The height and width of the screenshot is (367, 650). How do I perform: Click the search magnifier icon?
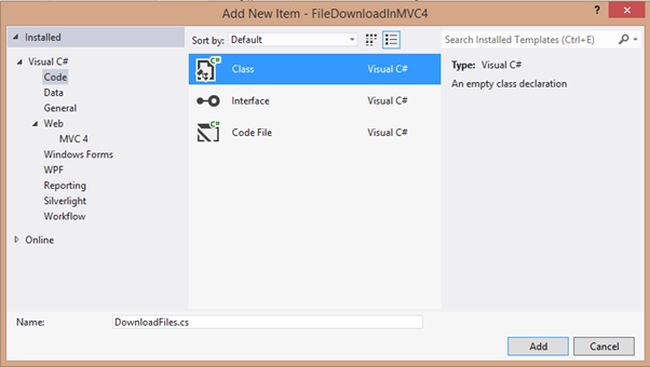pyautogui.click(x=623, y=39)
